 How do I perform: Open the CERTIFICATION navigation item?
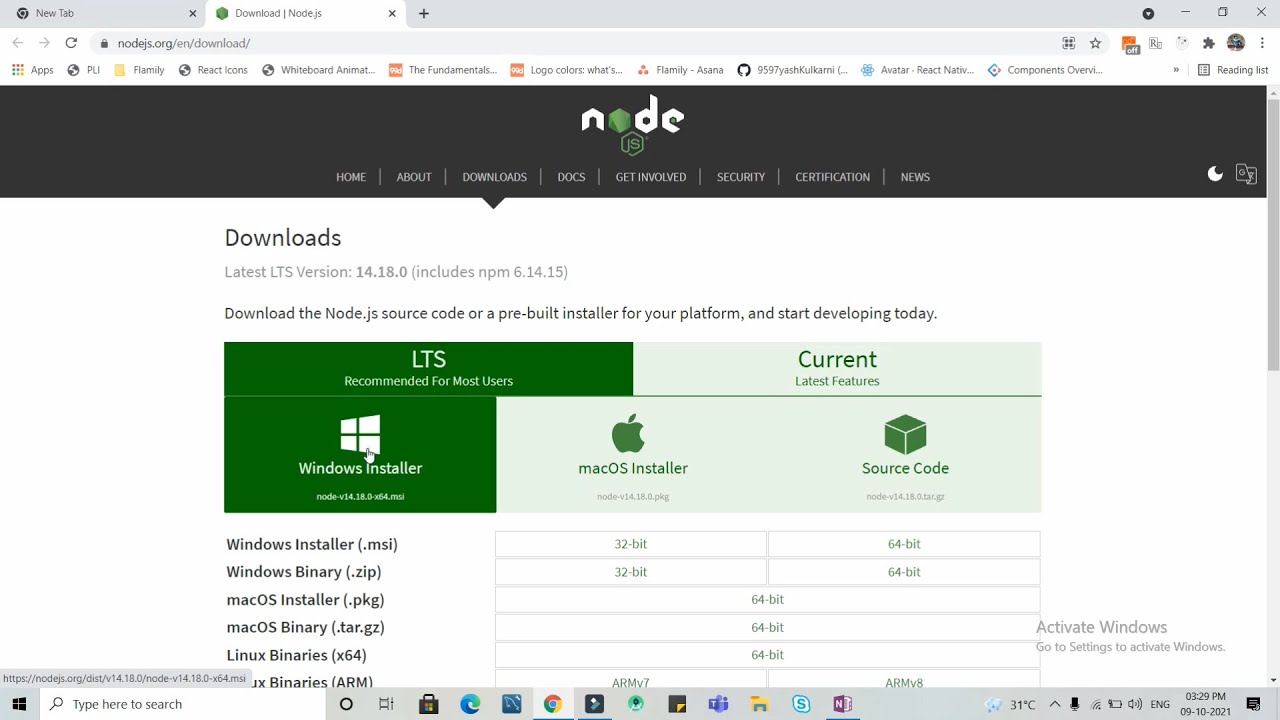click(x=832, y=177)
